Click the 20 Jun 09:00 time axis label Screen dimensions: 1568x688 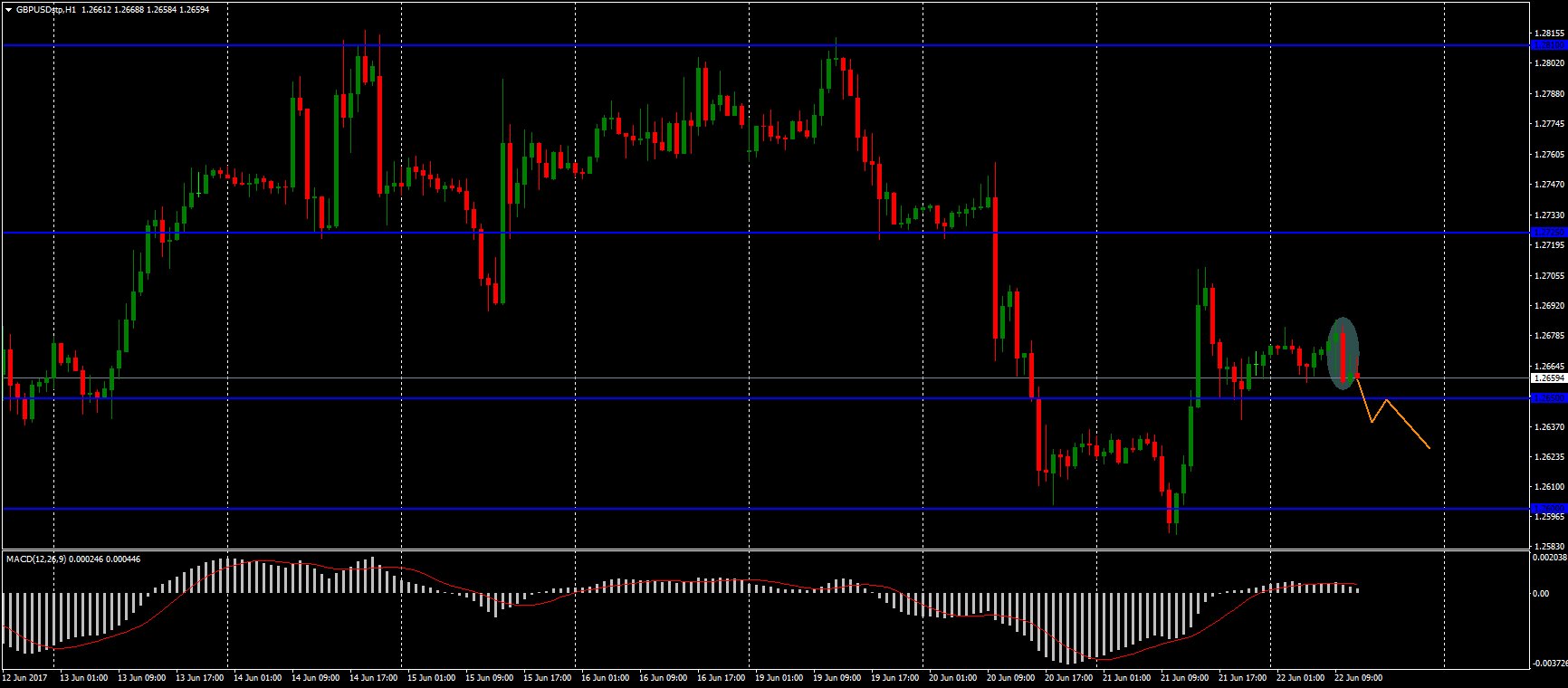(1010, 677)
